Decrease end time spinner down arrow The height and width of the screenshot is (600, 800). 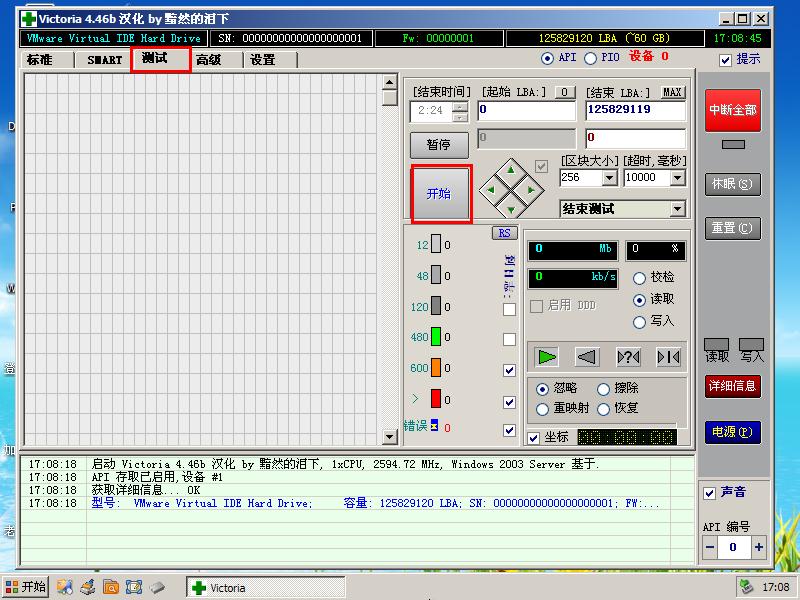(x=460, y=117)
